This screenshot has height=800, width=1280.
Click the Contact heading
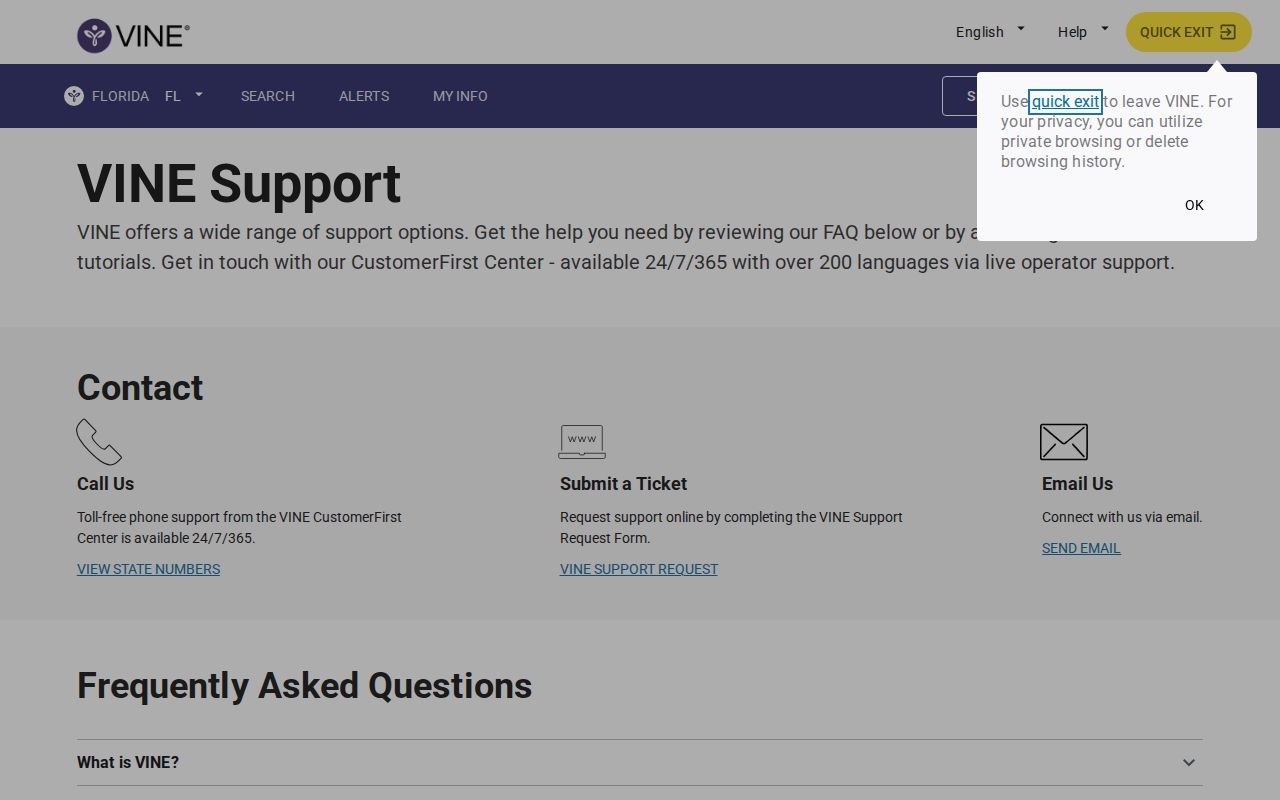140,388
